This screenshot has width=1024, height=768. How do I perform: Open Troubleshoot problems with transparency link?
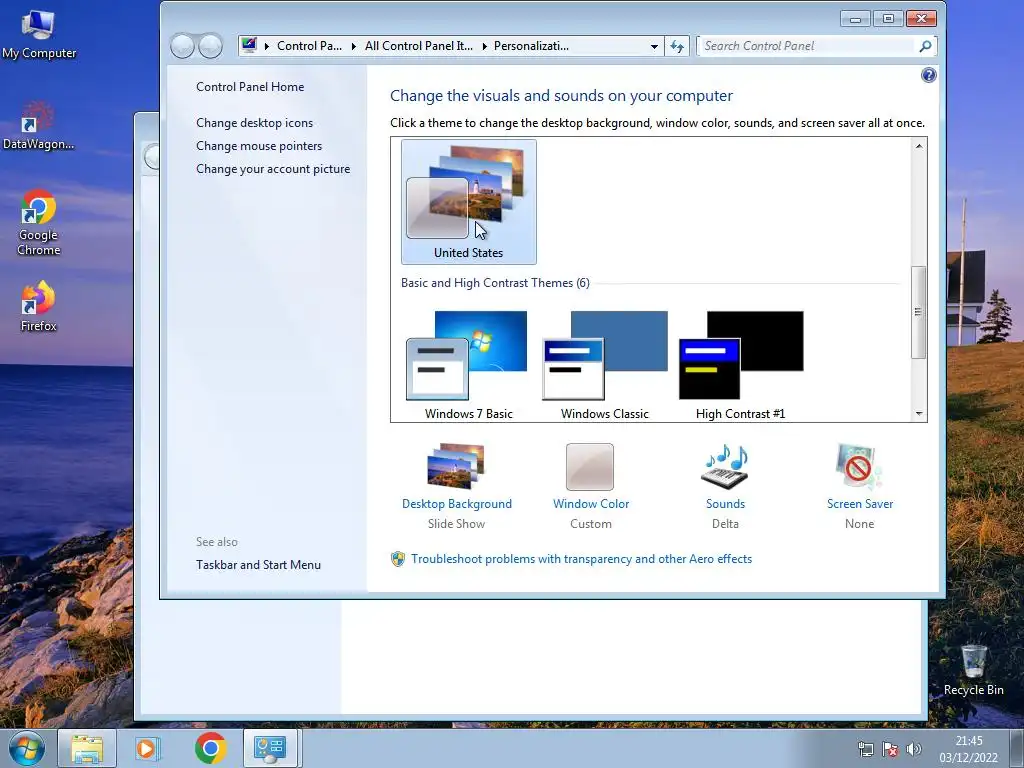point(581,559)
